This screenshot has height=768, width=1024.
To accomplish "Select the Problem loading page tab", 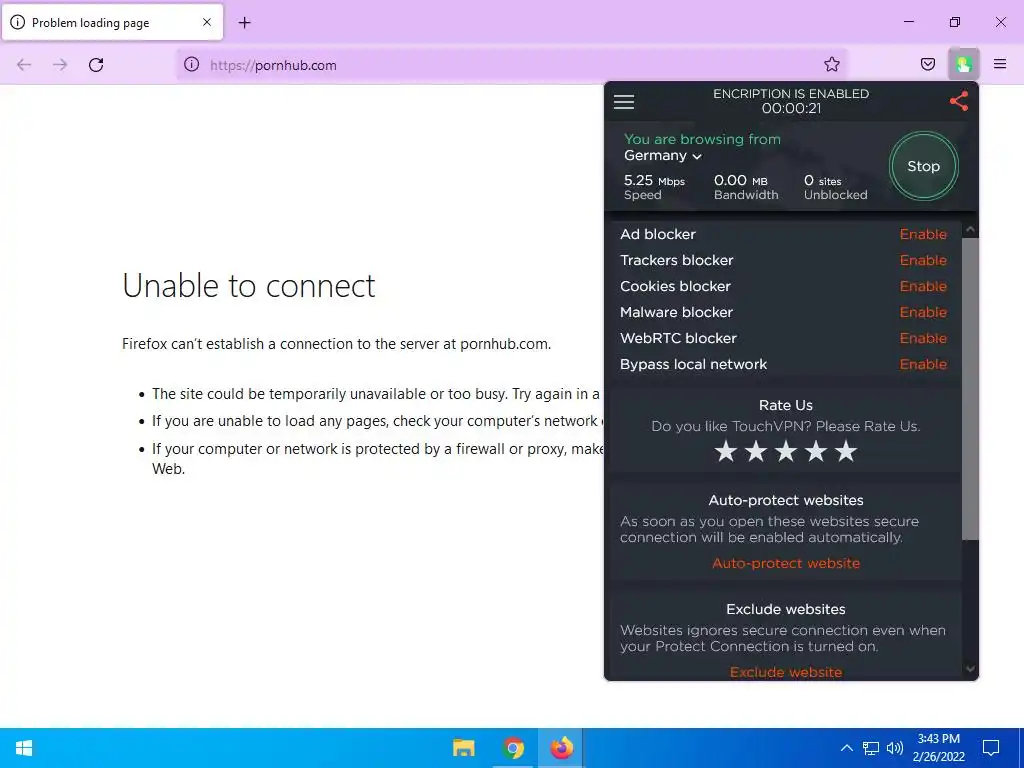I will coord(112,23).
